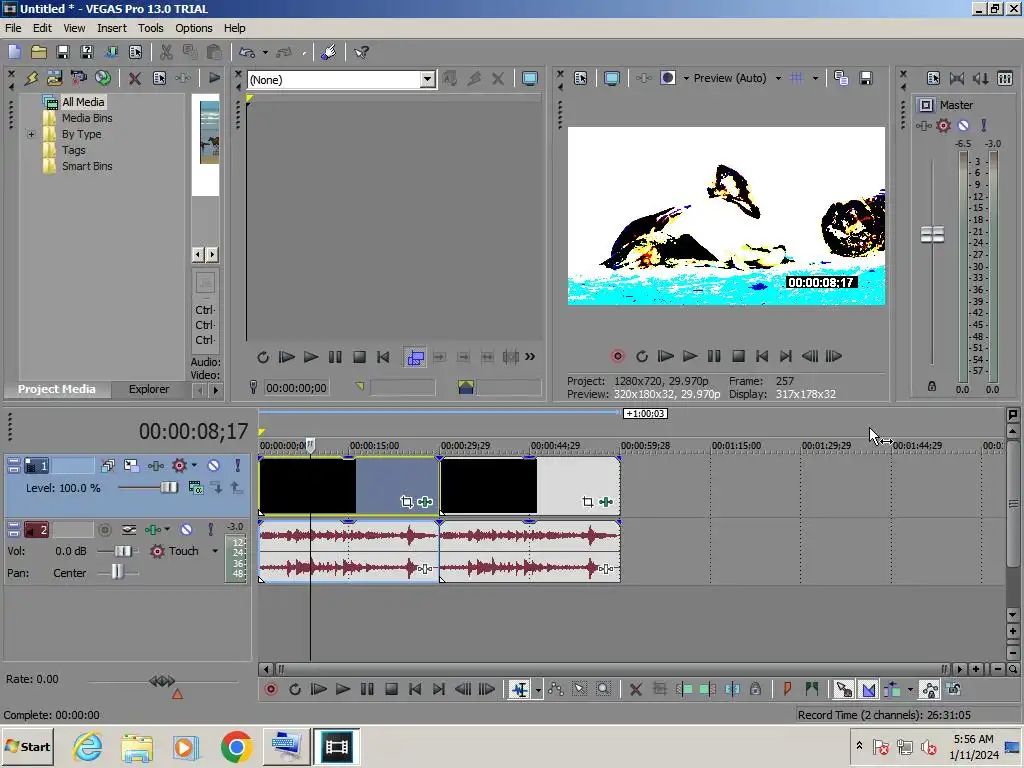
Task: Open the File menu
Action: (13, 28)
